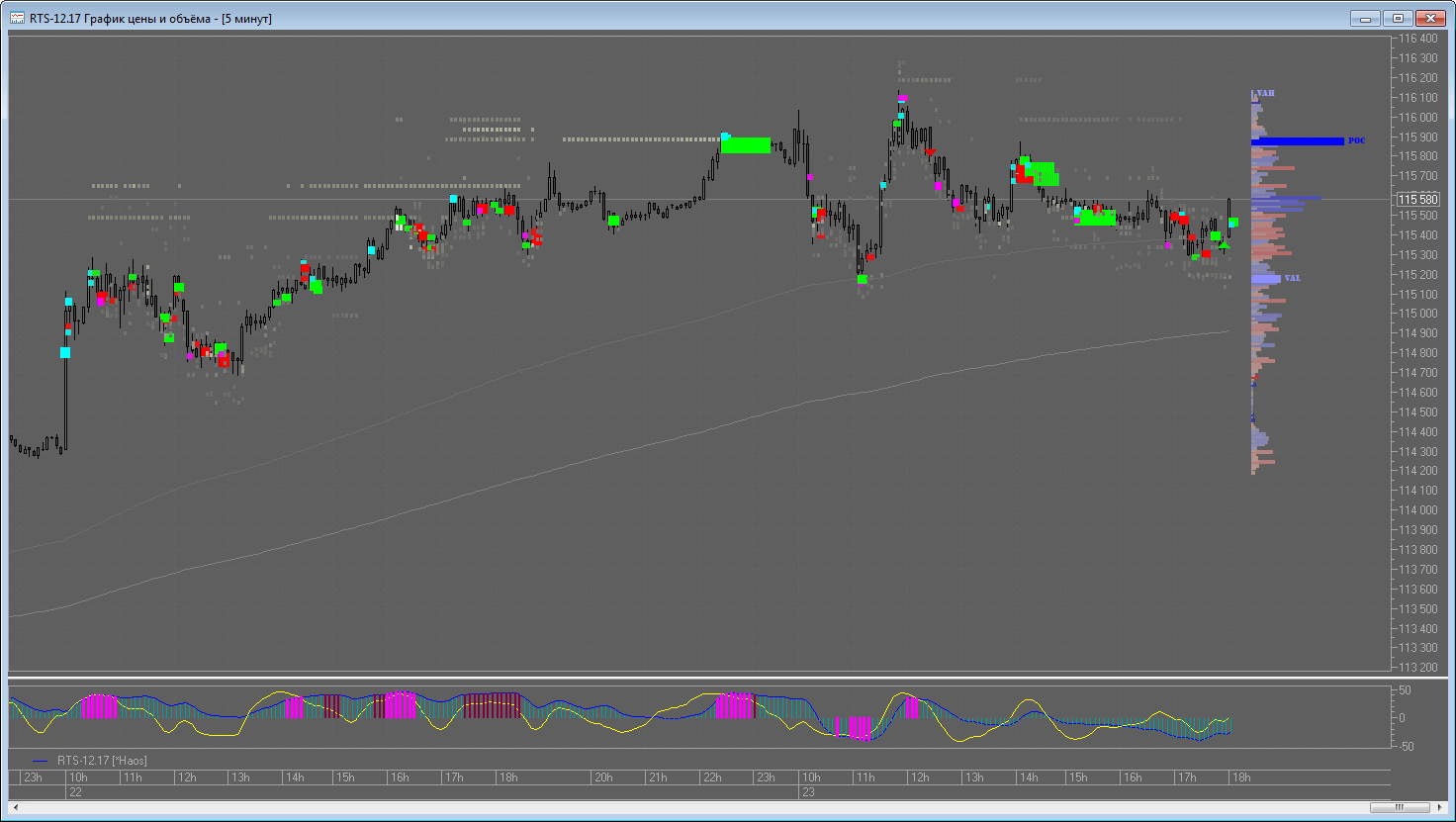Click the 115 000 price scale label
The height and width of the screenshot is (822, 1456).
pos(1418,314)
